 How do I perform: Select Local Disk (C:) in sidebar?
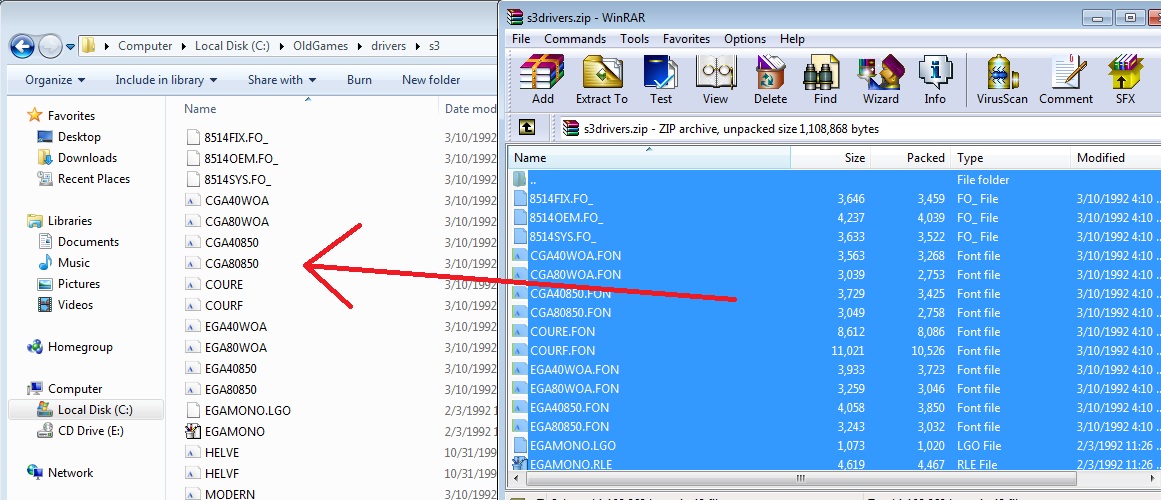click(85, 410)
